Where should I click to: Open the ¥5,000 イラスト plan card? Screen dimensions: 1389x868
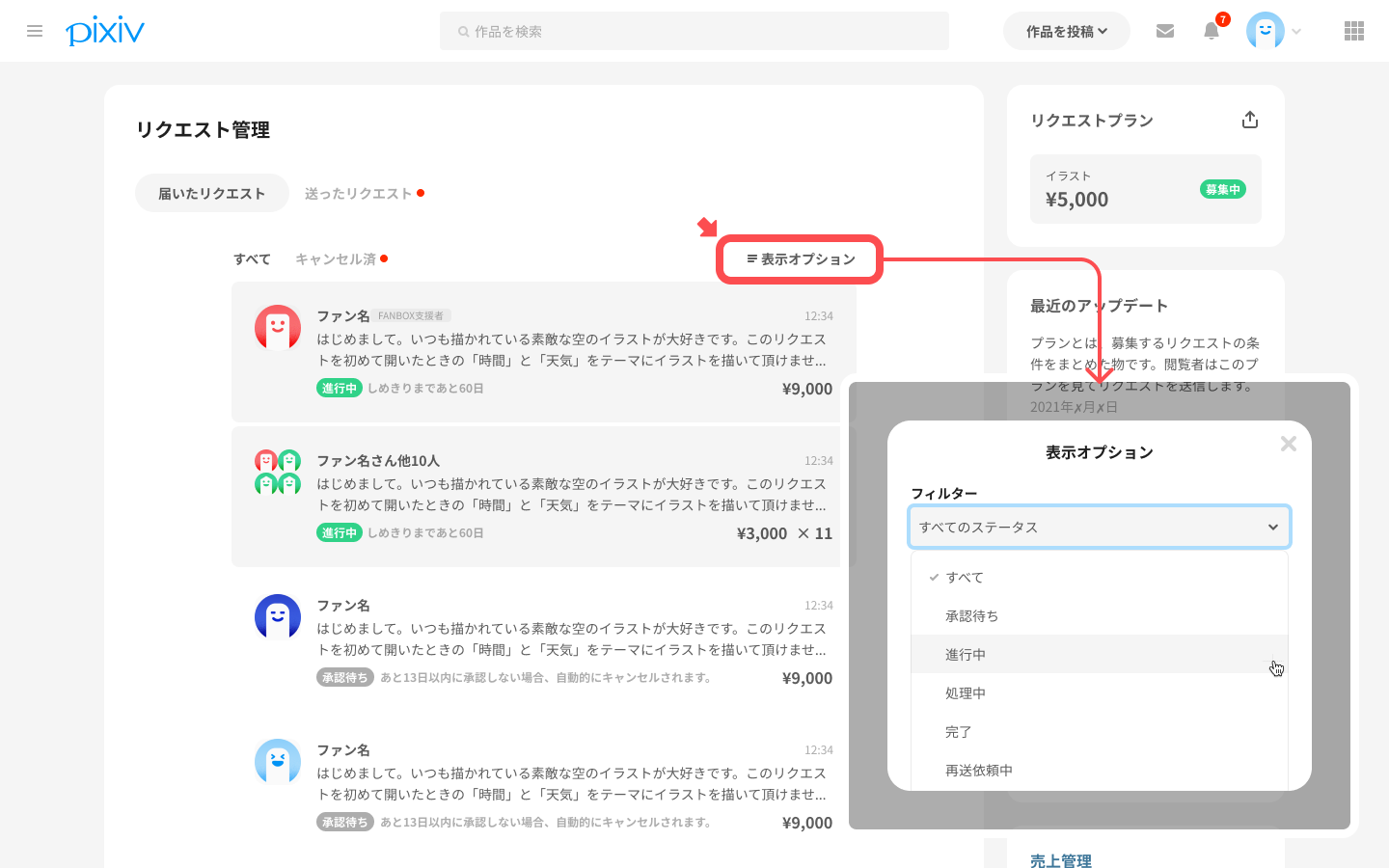pos(1145,189)
